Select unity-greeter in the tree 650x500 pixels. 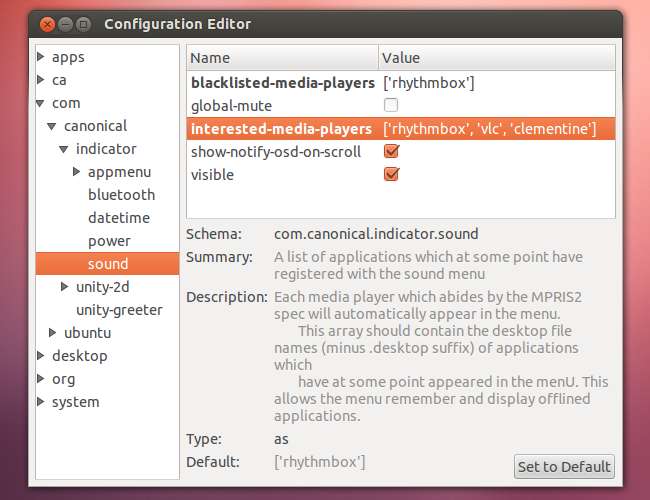(119, 310)
